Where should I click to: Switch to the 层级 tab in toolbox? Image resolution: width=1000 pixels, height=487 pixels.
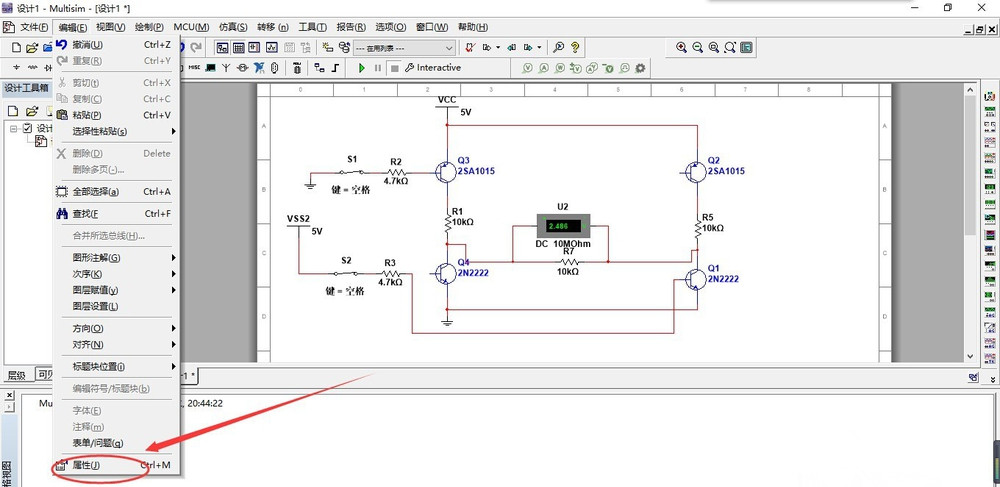tap(16, 375)
